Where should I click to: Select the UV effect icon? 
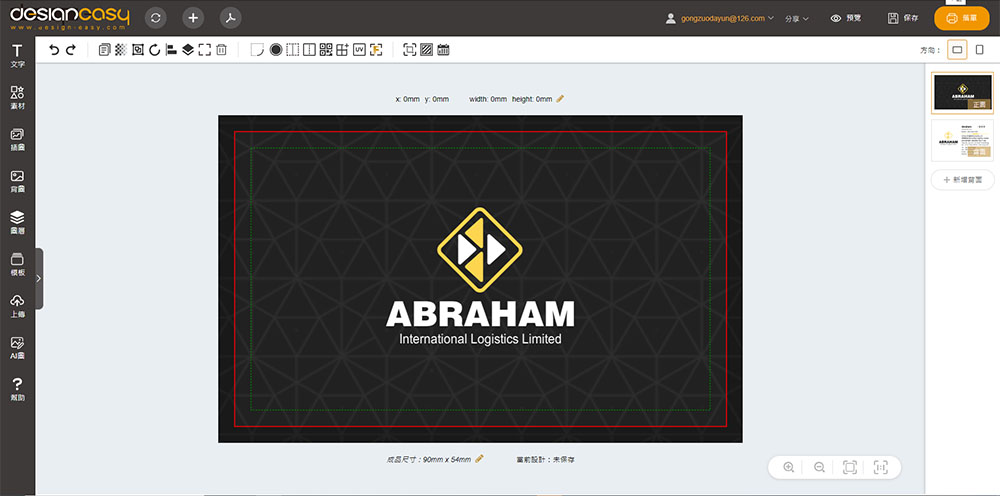359,50
